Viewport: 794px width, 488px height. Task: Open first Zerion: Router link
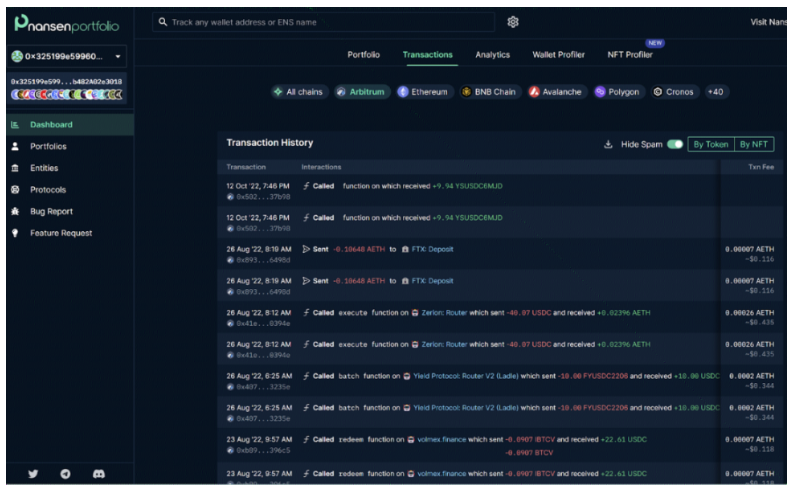[444, 312]
